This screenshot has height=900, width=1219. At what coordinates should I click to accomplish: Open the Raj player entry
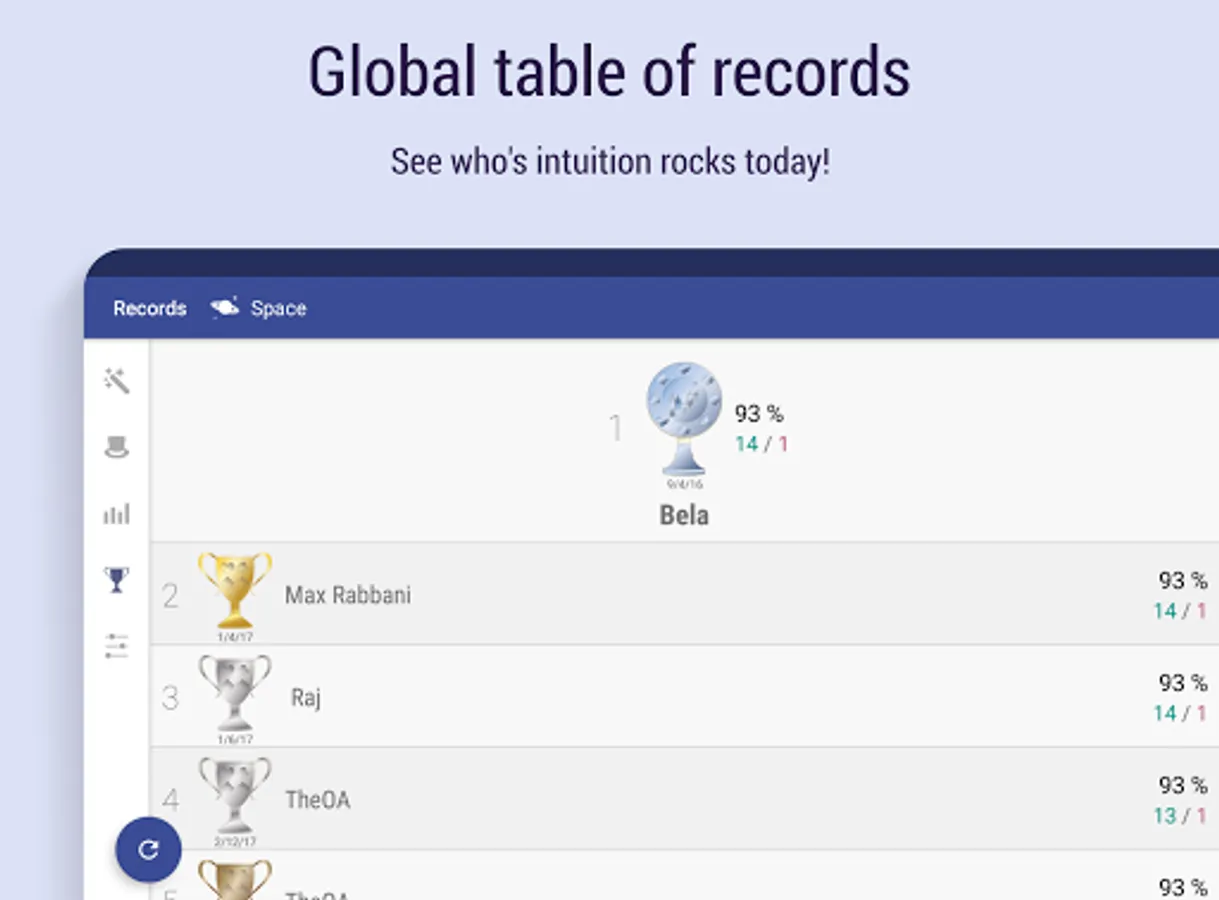[x=306, y=697]
